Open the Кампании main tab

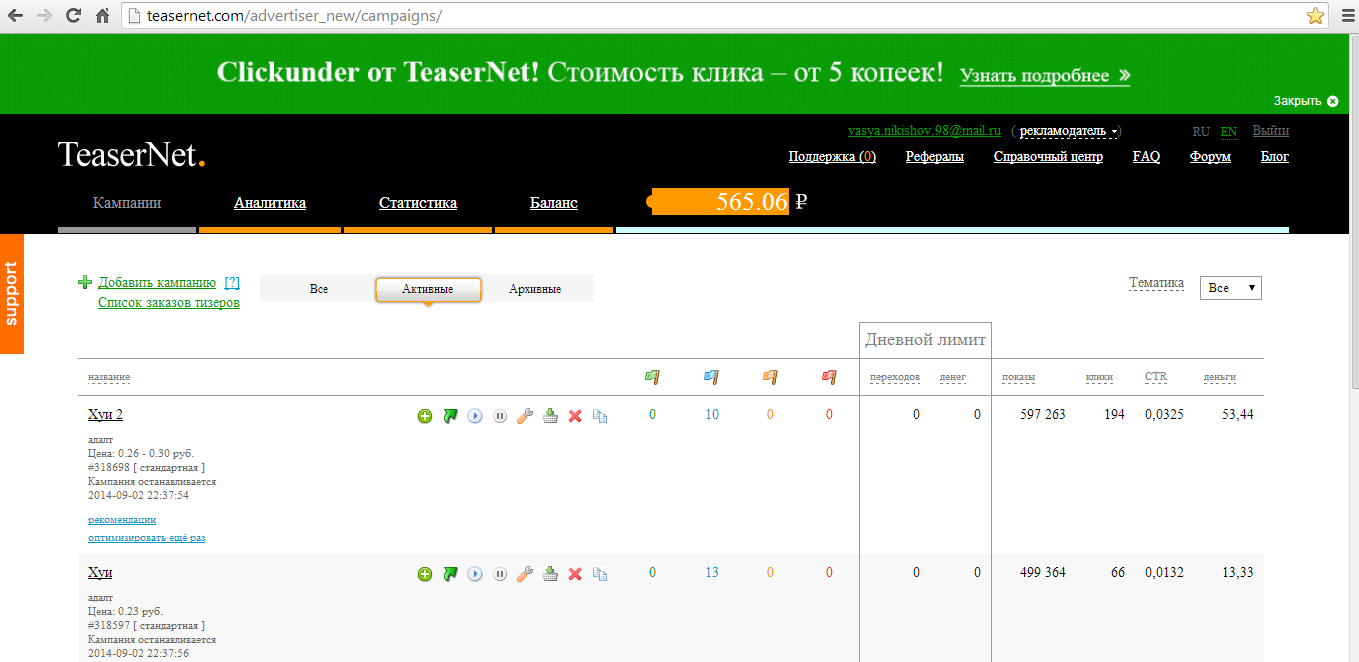tap(127, 203)
